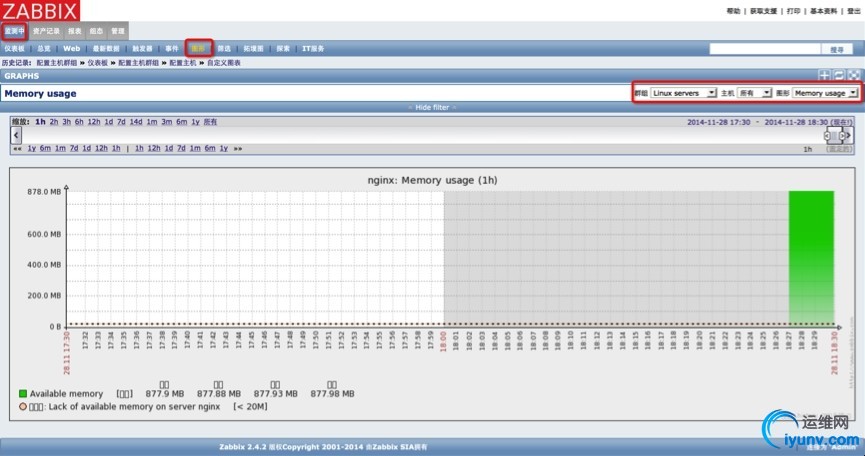Click Lack of available memory trigger text
Screen dimensions: 865x456
click(x=134, y=406)
